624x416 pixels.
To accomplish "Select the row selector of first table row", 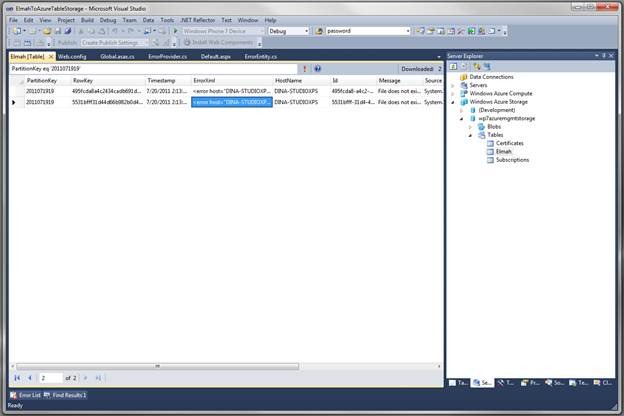I will point(17,92).
